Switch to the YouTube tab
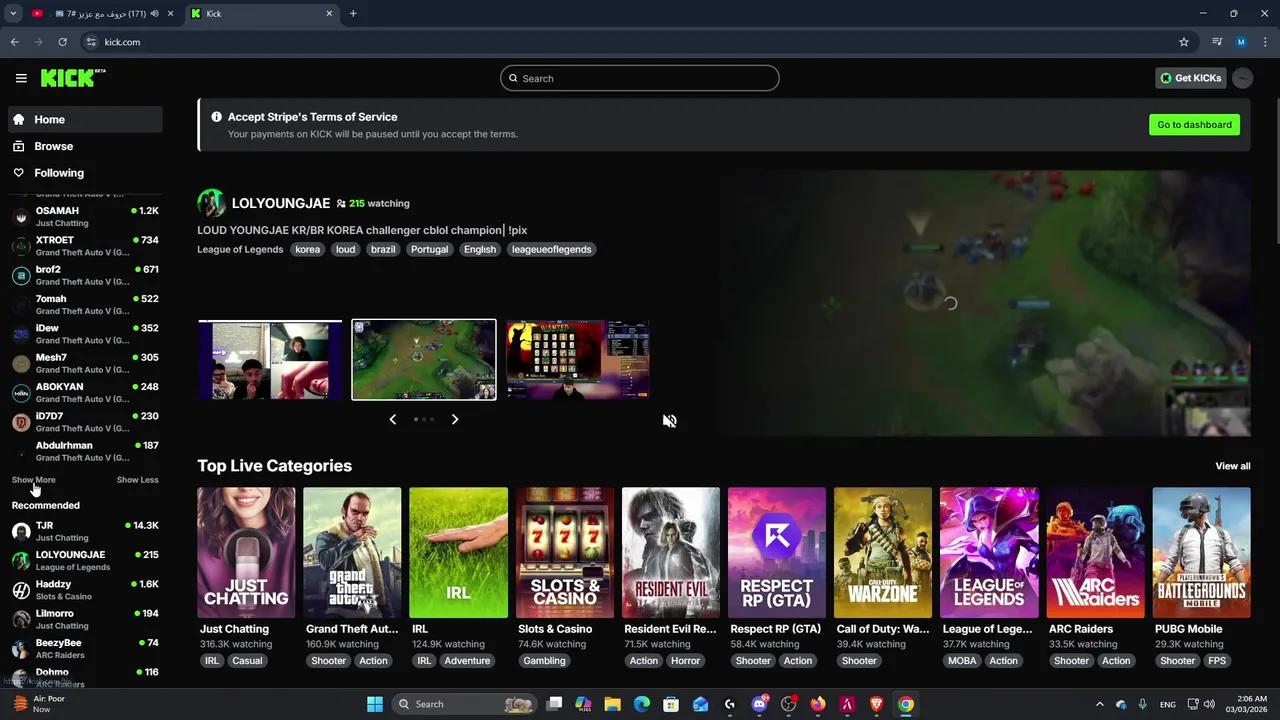This screenshot has height=720, width=1280. click(x=100, y=14)
